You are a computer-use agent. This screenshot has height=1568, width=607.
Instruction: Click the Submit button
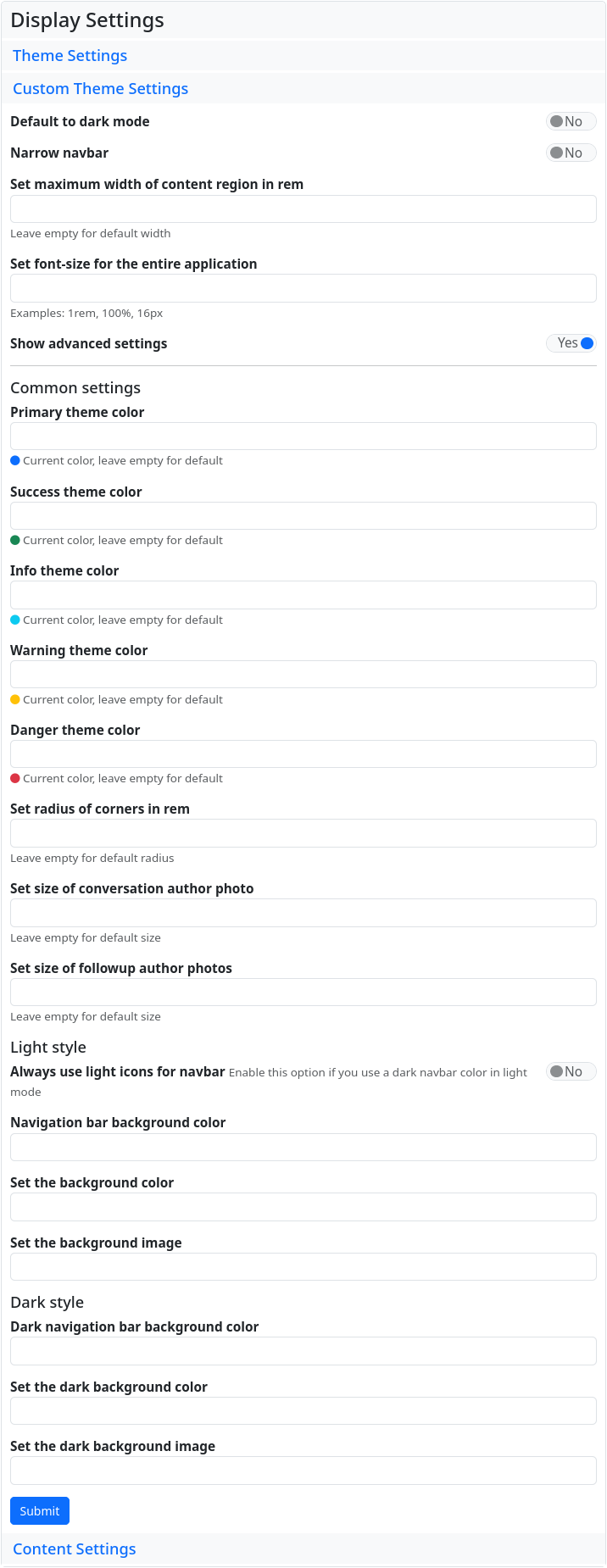tap(40, 1510)
